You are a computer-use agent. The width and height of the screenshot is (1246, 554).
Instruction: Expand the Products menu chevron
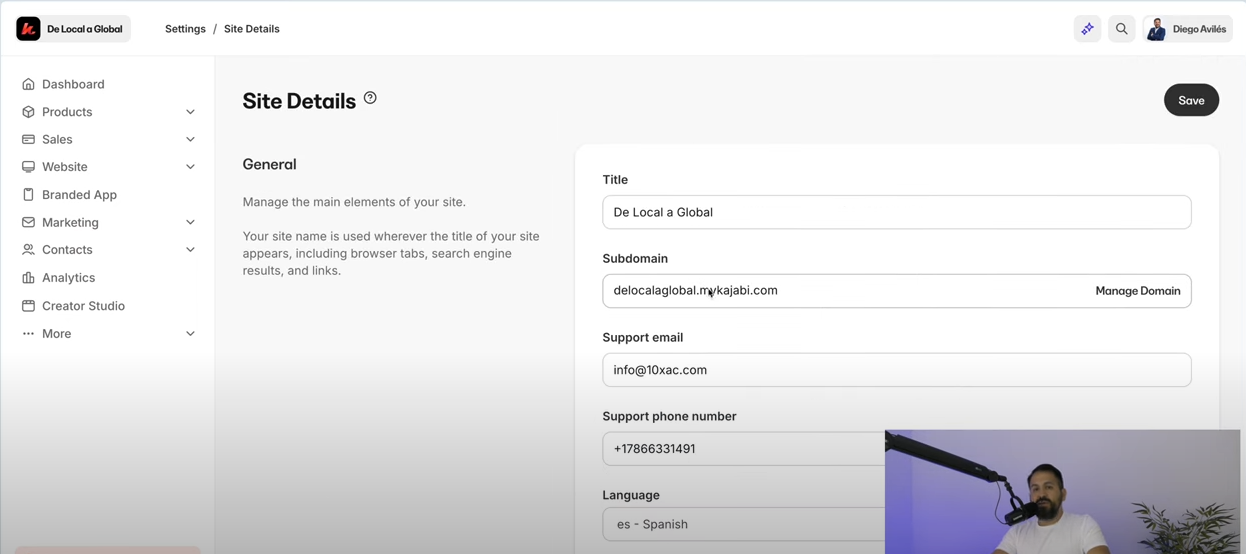tap(190, 112)
